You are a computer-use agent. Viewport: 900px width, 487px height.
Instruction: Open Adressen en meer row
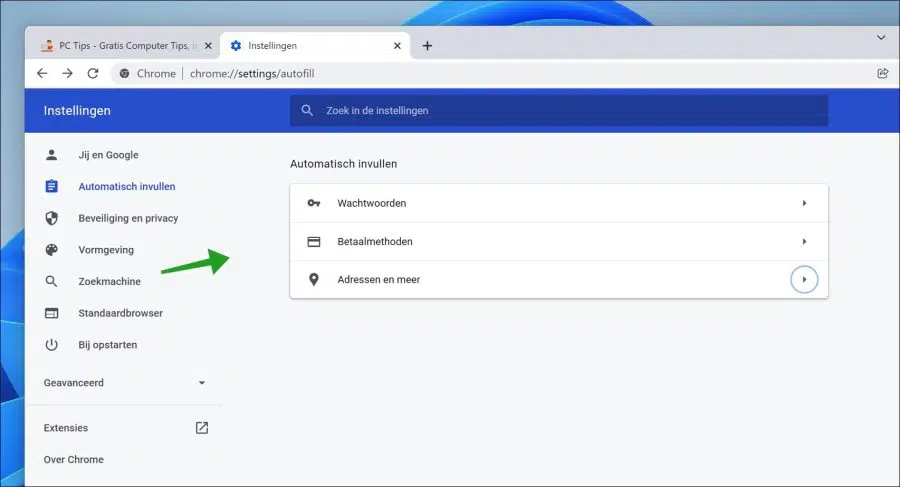558,280
